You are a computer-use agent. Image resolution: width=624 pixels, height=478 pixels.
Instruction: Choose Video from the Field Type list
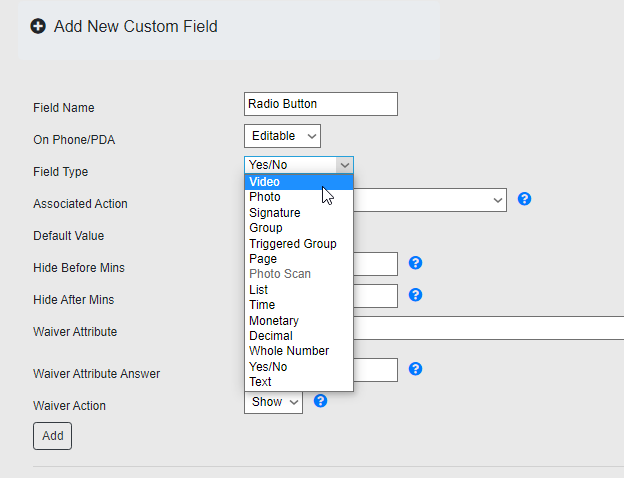point(265,182)
